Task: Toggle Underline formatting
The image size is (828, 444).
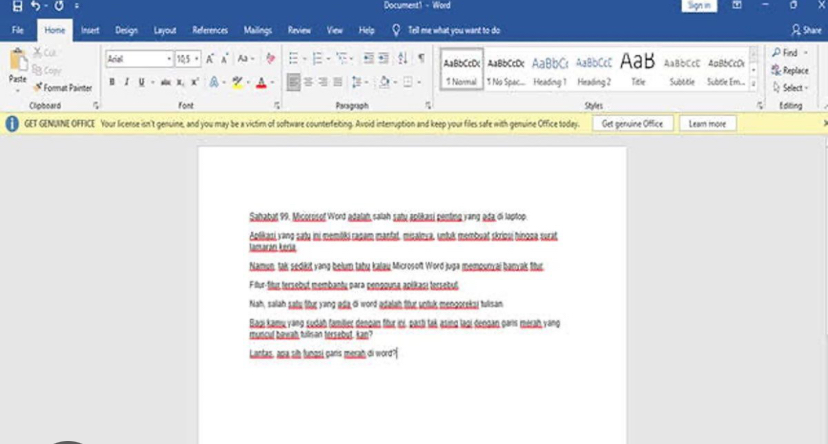Action: (x=141, y=82)
